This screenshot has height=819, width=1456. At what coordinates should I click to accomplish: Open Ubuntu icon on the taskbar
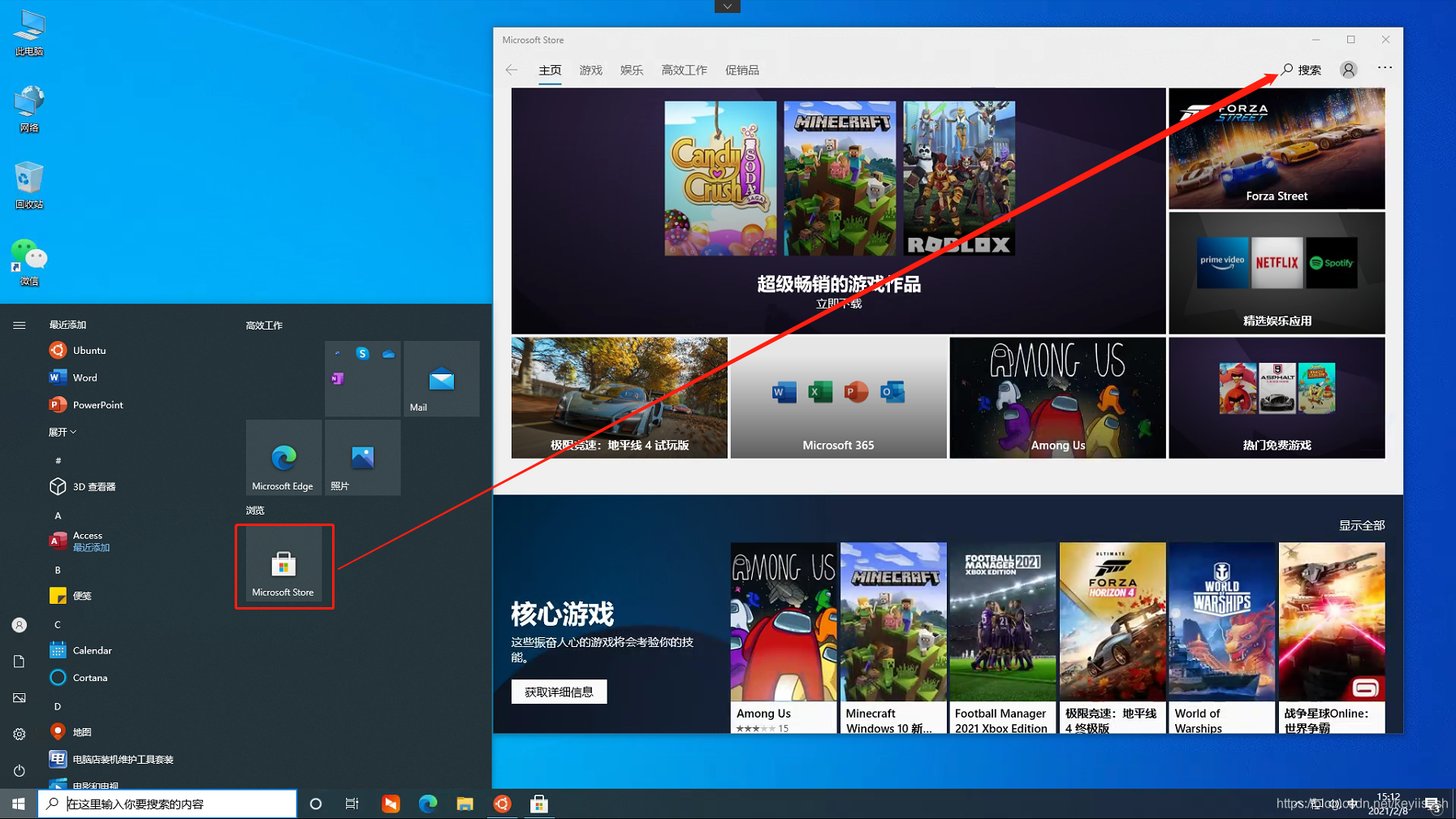[x=502, y=804]
